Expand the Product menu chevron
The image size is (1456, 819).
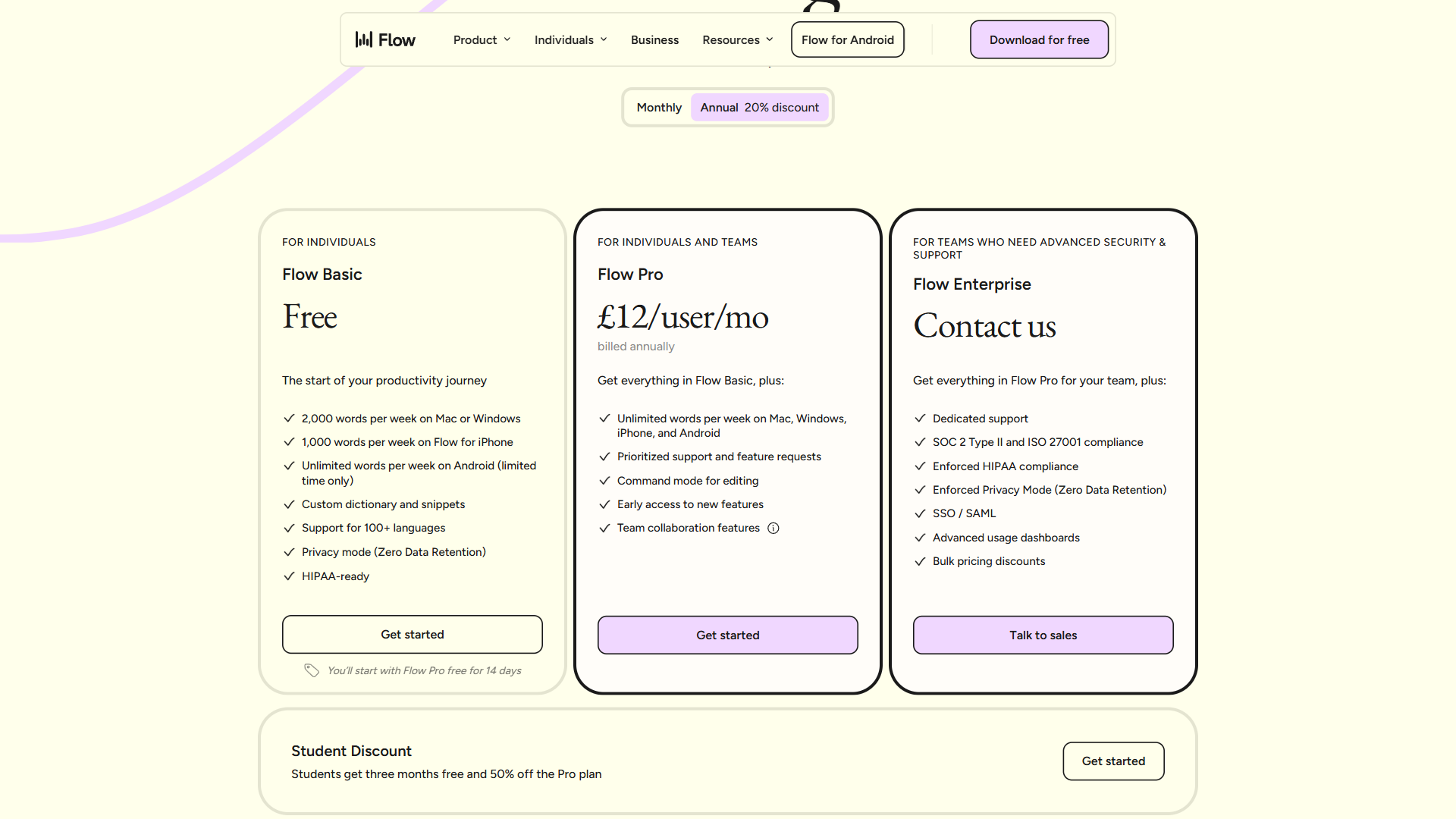pos(507,39)
